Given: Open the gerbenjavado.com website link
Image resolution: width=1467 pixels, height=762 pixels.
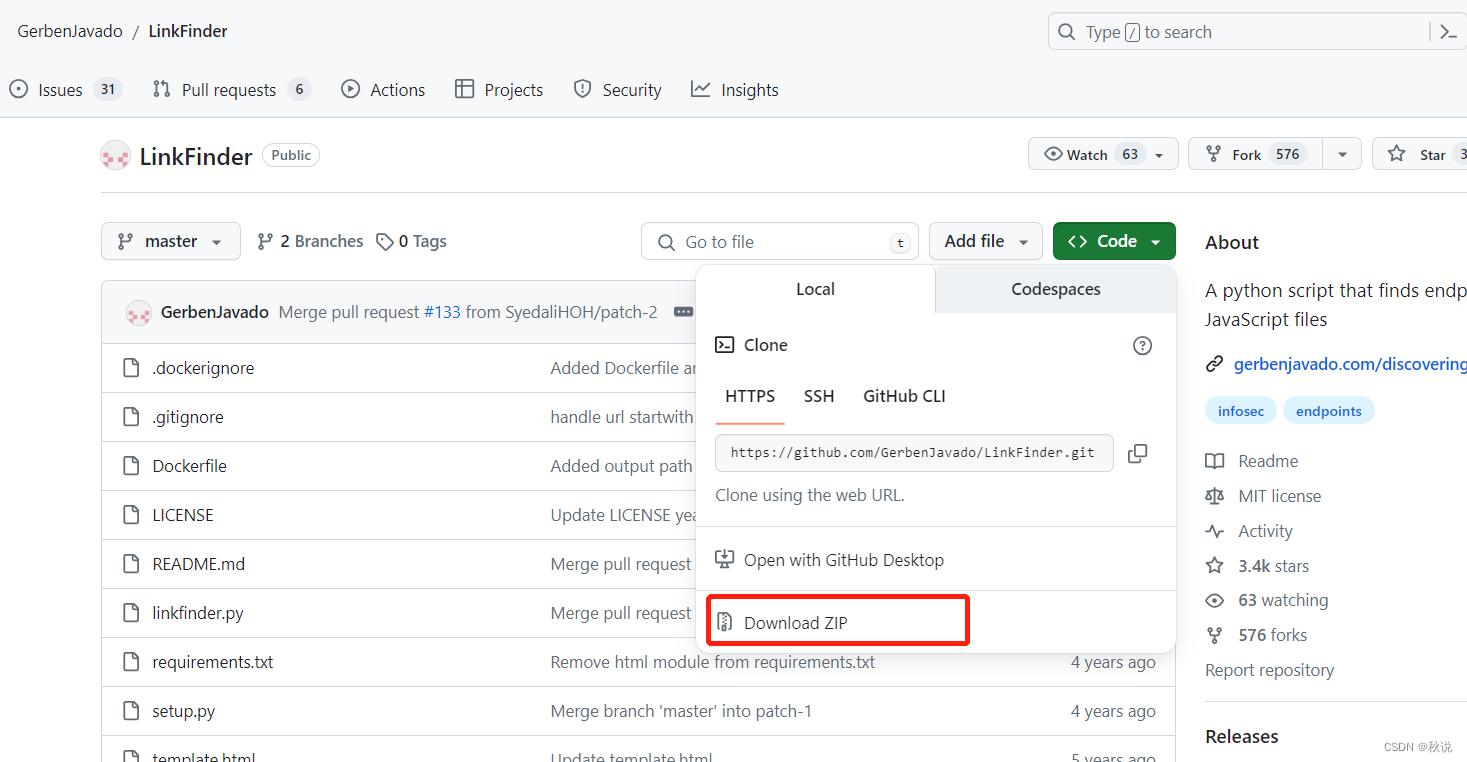Looking at the screenshot, I should click(1350, 364).
